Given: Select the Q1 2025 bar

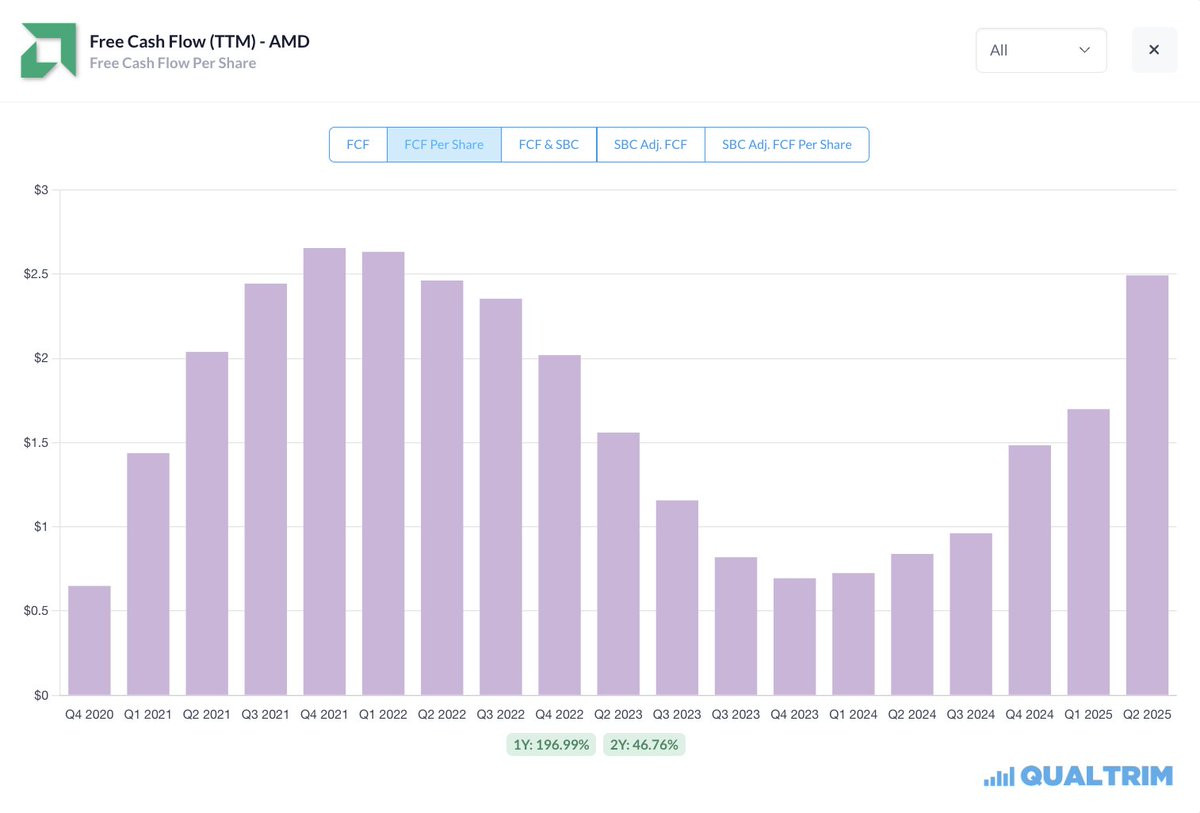Looking at the screenshot, I should click(1088, 552).
